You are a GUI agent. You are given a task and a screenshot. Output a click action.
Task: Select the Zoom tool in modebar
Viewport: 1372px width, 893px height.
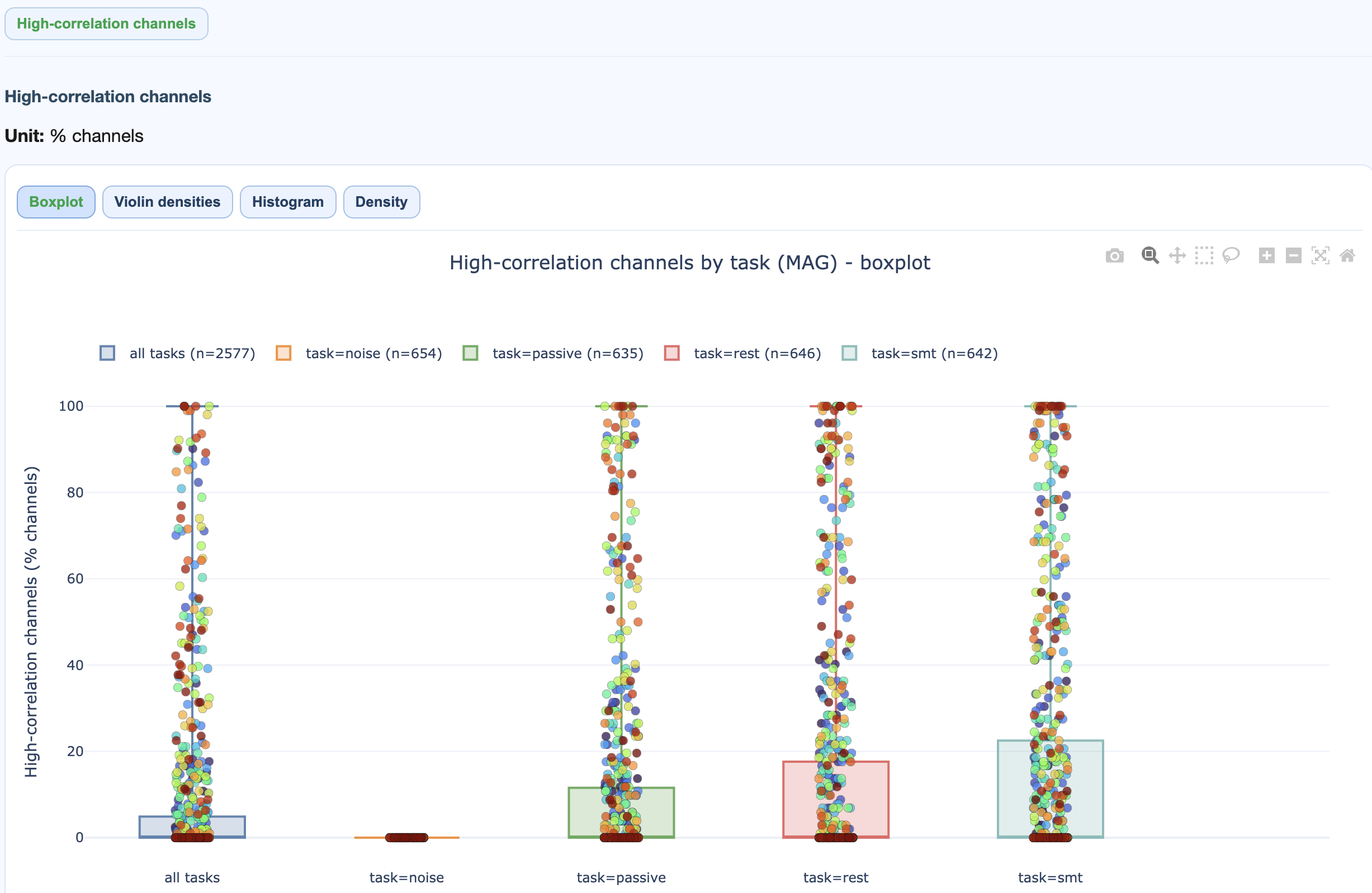click(x=1149, y=255)
